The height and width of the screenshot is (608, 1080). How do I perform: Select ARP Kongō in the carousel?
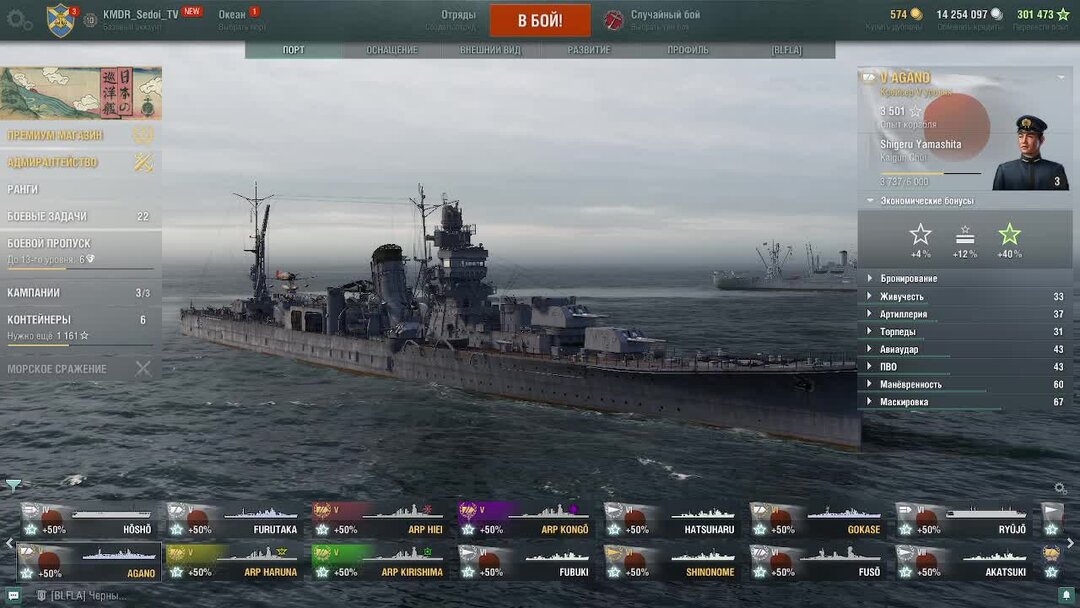[x=526, y=520]
